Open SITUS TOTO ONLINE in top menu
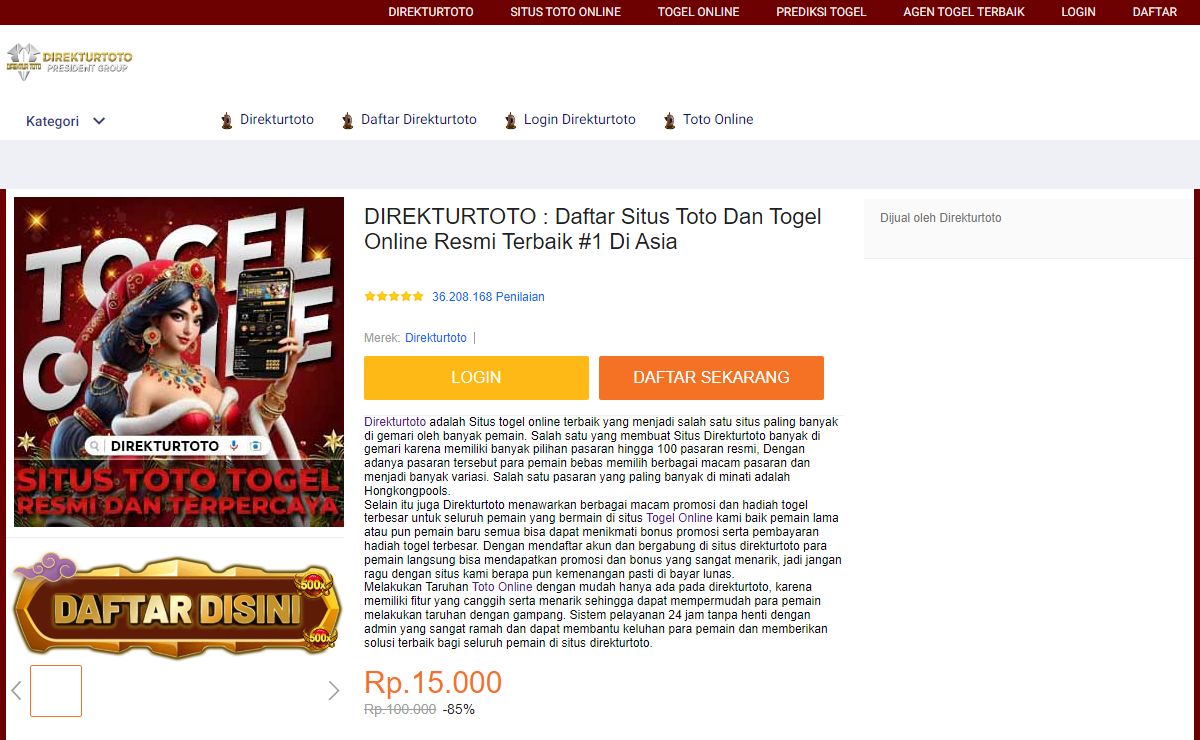Screen dimensions: 1200x740 tap(565, 12)
